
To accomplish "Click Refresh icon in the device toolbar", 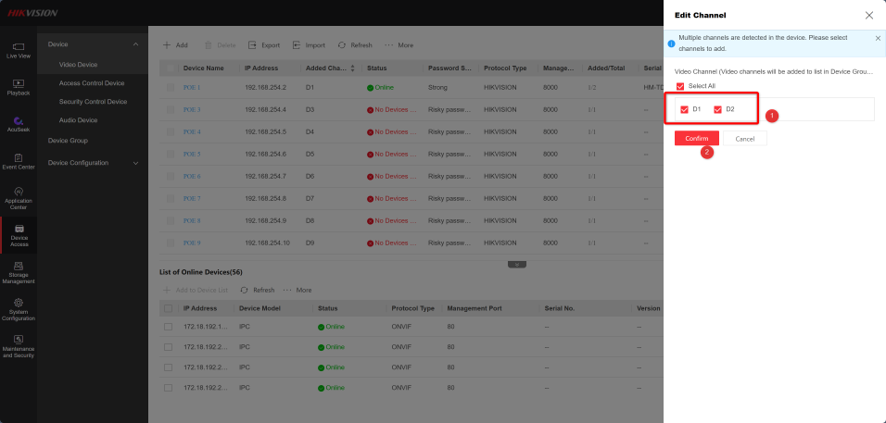I will (342, 45).
